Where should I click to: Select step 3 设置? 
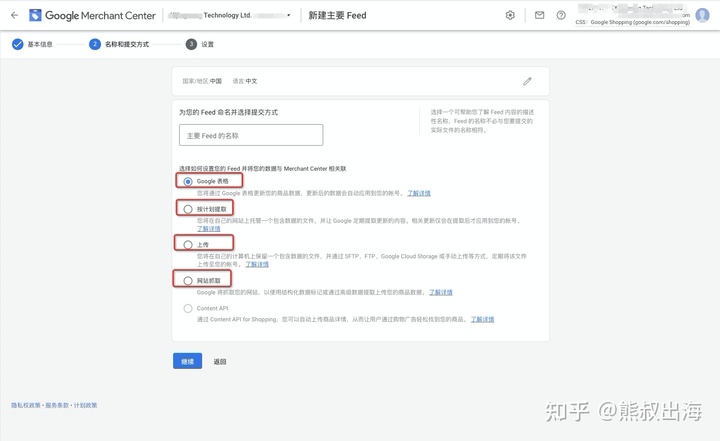200,44
